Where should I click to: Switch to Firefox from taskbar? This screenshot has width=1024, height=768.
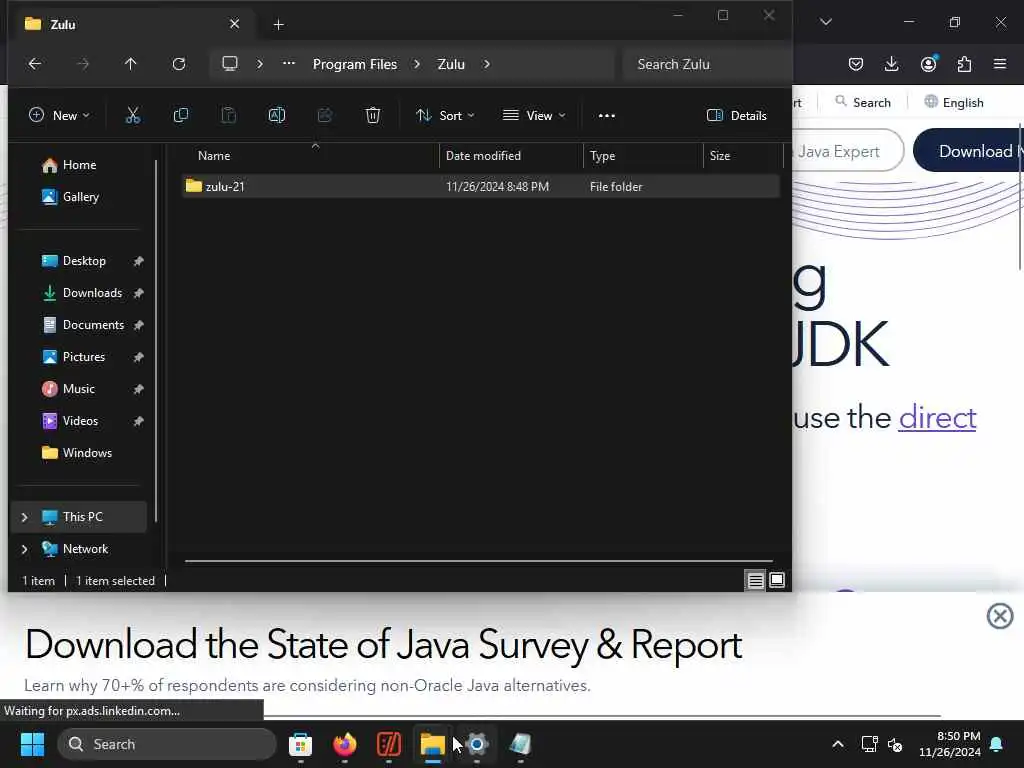click(x=345, y=744)
